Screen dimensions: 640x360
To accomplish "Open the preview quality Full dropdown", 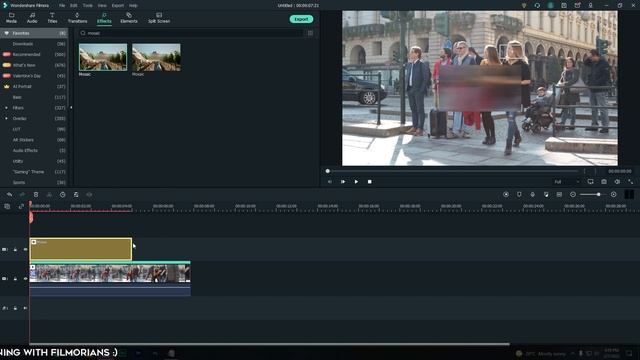I will tap(567, 182).
